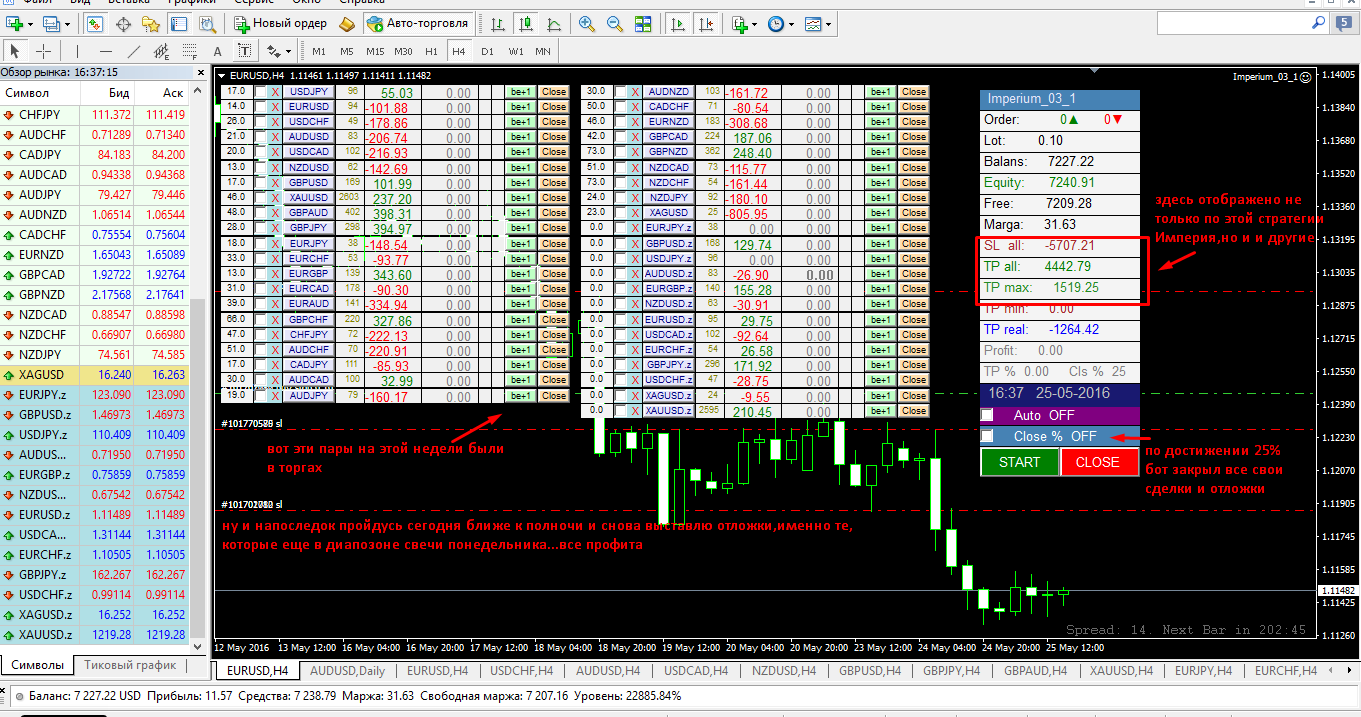The width and height of the screenshot is (1361, 717).
Task: Tick the checkbox in the USDJPY row
Action: pos(261,92)
